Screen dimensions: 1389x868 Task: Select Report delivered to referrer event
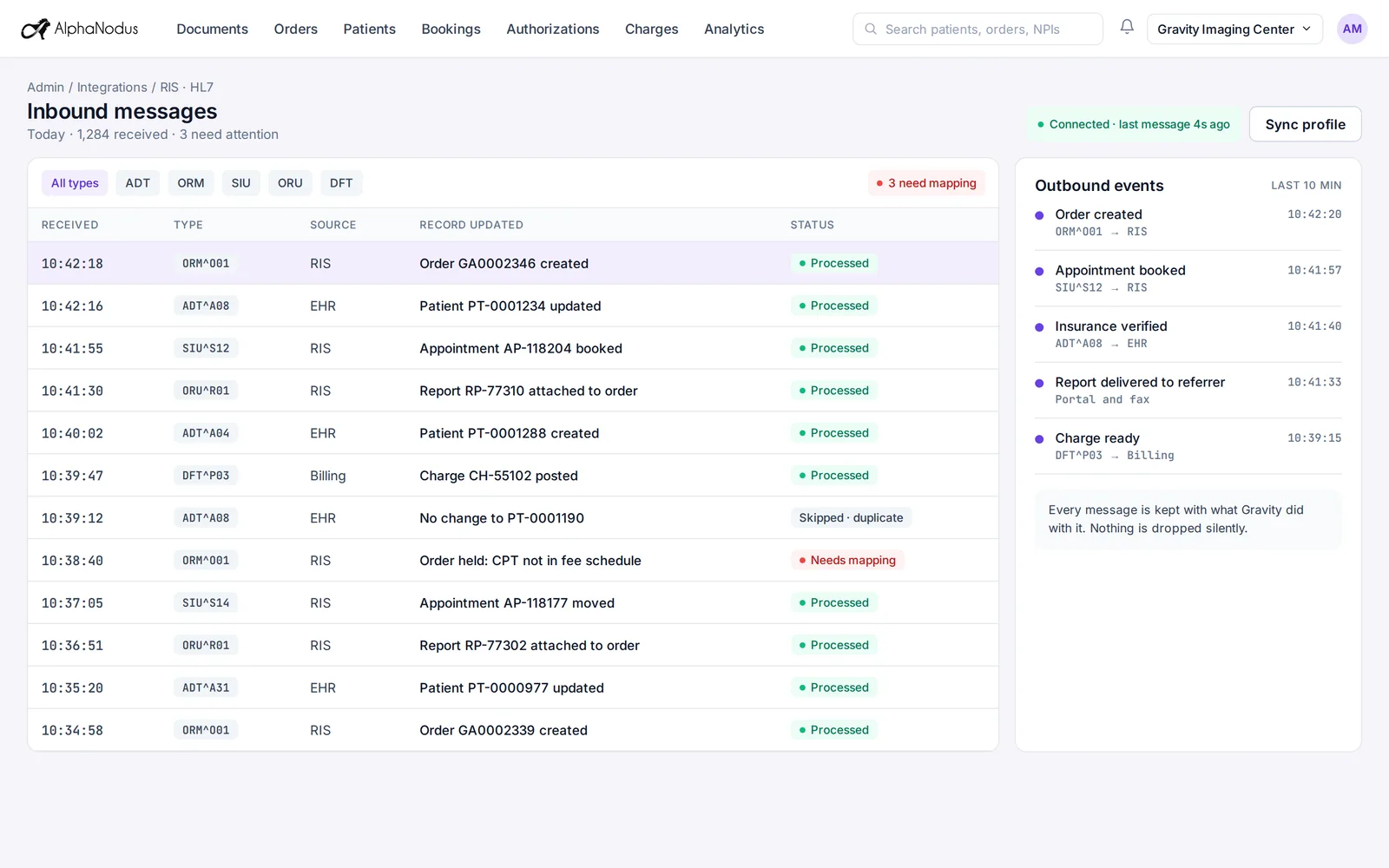(1188, 390)
